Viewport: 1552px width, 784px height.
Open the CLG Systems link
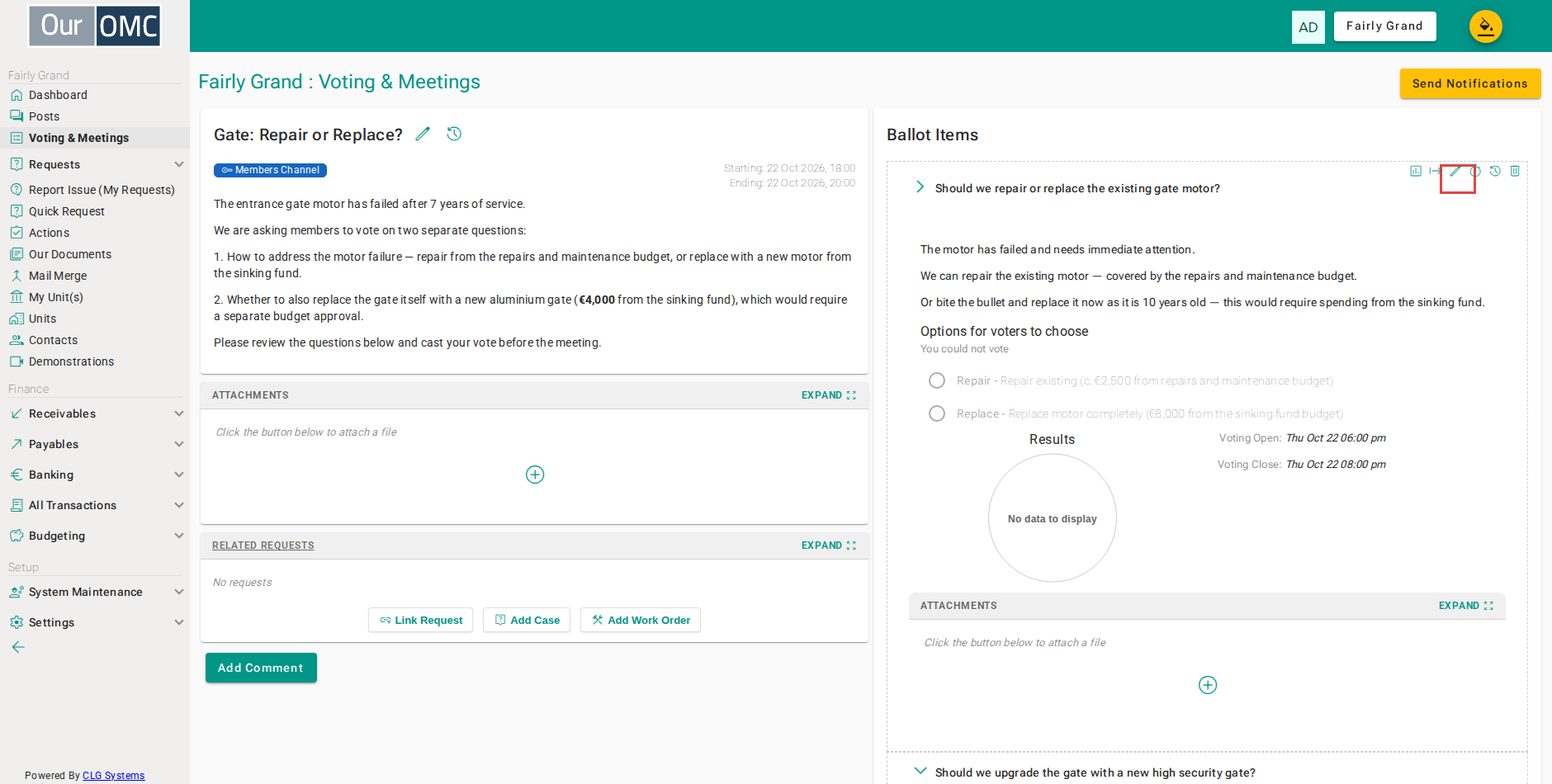pyautogui.click(x=114, y=776)
